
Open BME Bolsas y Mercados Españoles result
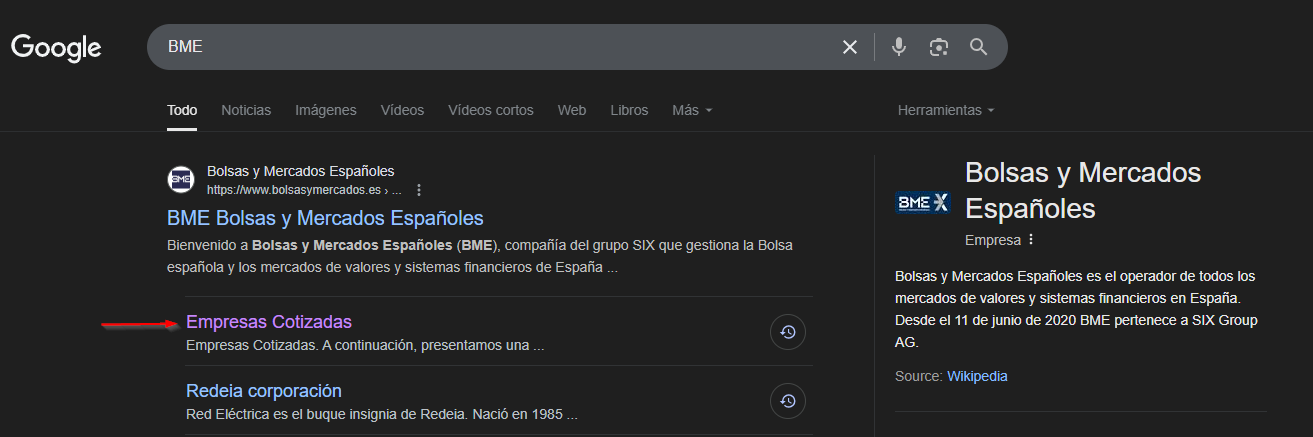click(x=325, y=218)
